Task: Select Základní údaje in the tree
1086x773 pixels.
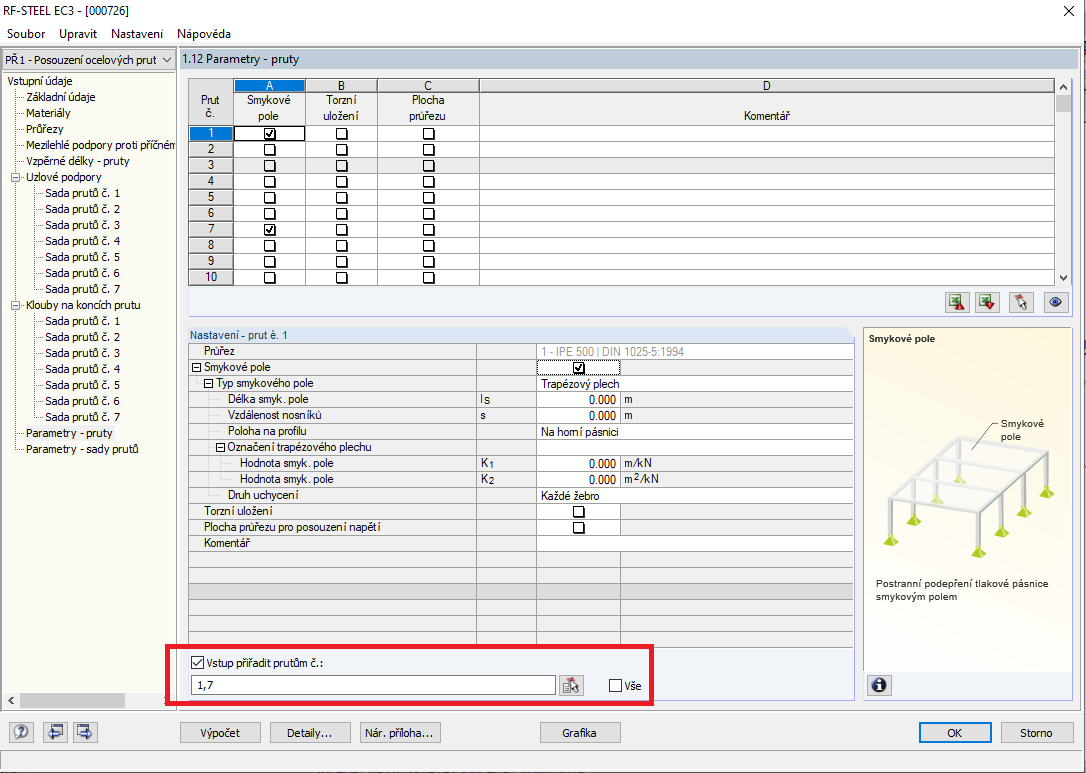Action: pos(61,98)
